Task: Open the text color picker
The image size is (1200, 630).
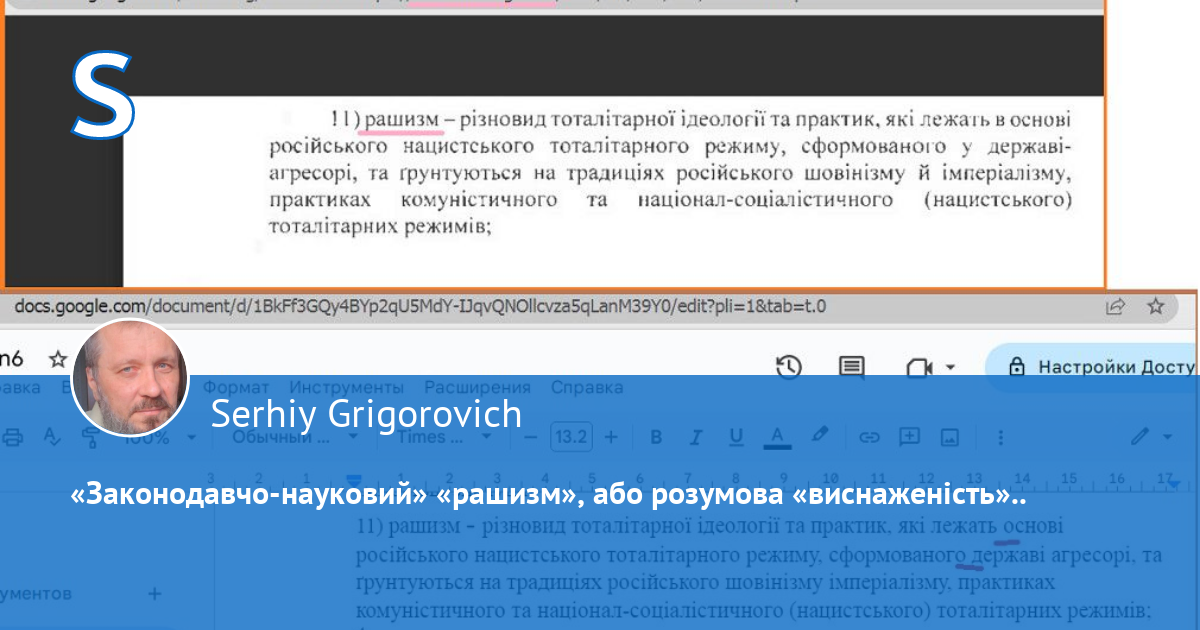Action: [x=777, y=437]
